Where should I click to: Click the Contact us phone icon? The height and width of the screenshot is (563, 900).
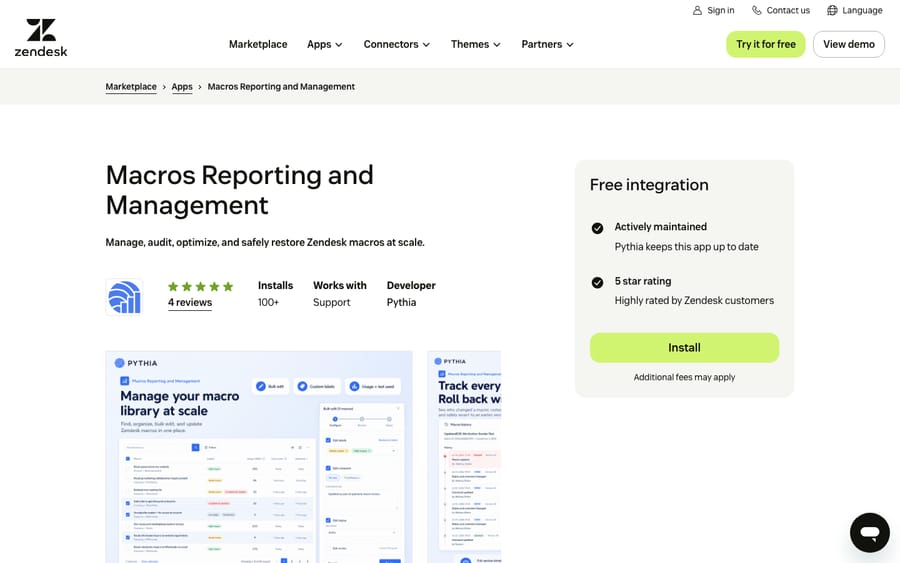coord(757,10)
